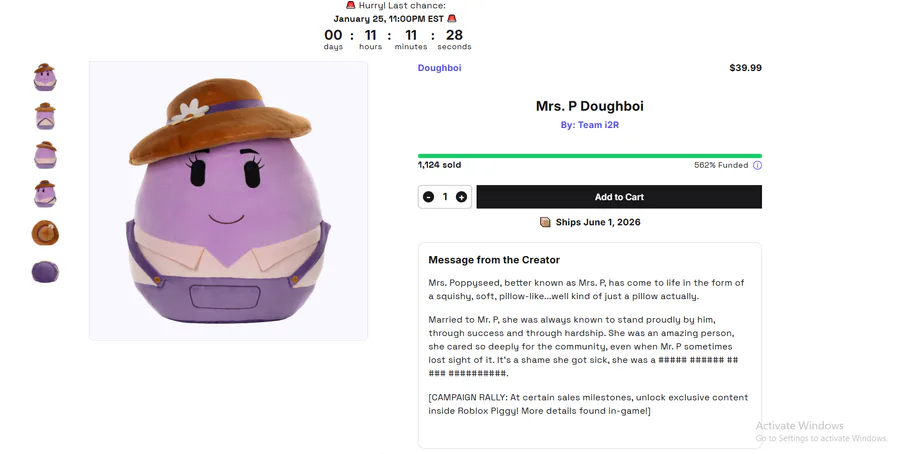Select the first plush front-view thumbnail
The image size is (900, 454).
pyautogui.click(x=45, y=77)
